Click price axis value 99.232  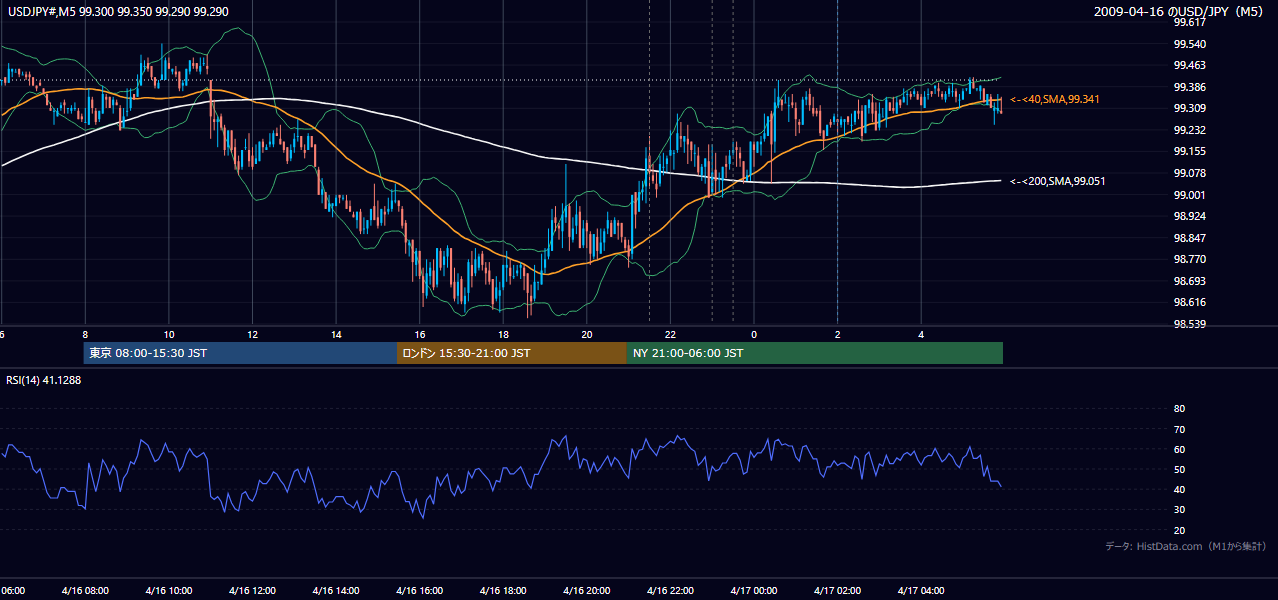(1189, 130)
